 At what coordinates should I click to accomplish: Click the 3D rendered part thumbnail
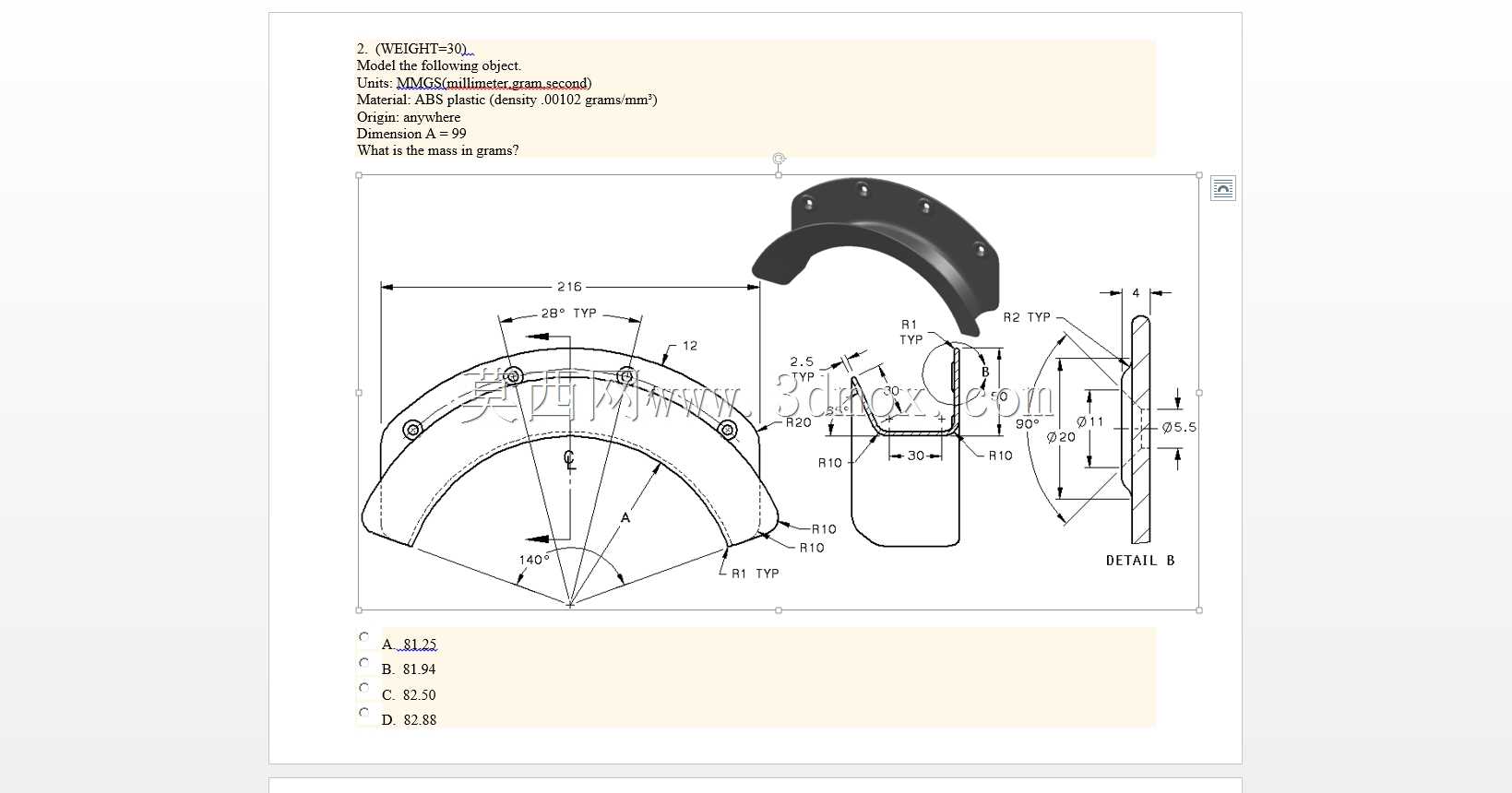click(875, 255)
